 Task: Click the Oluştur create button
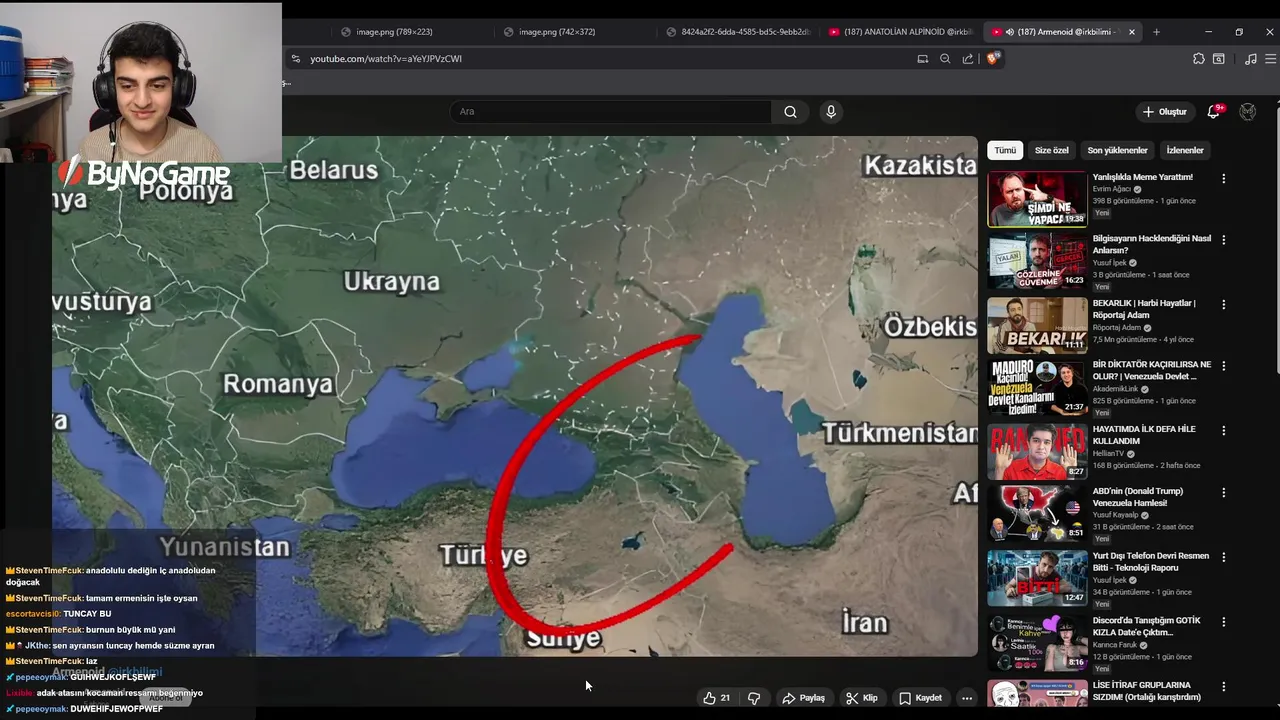(1165, 112)
